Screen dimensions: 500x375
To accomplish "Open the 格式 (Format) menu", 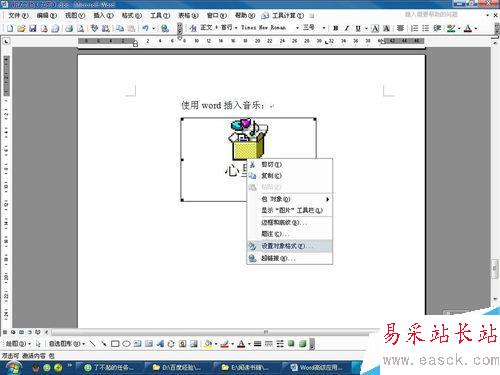I will [x=132, y=15].
